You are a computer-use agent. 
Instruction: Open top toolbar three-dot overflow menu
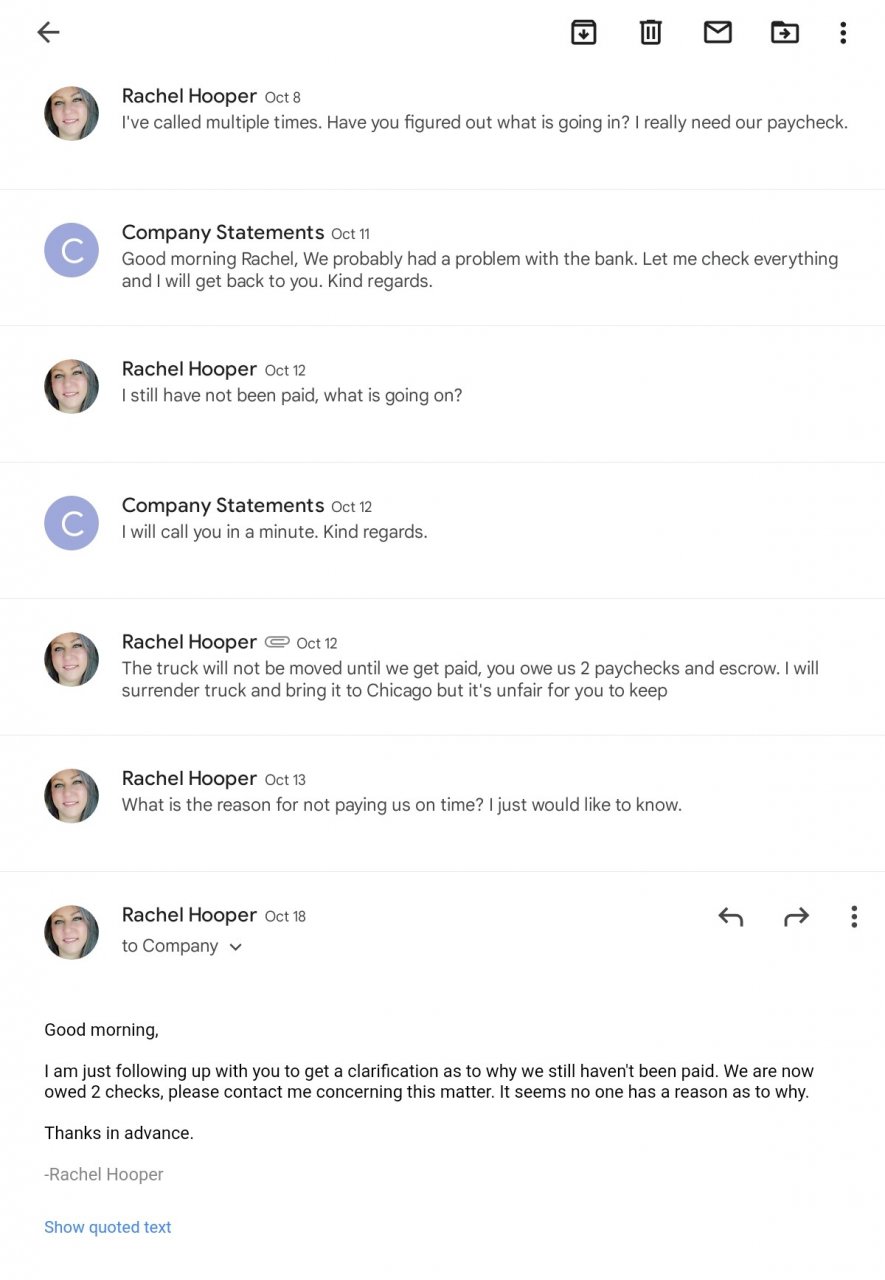pyautogui.click(x=843, y=32)
